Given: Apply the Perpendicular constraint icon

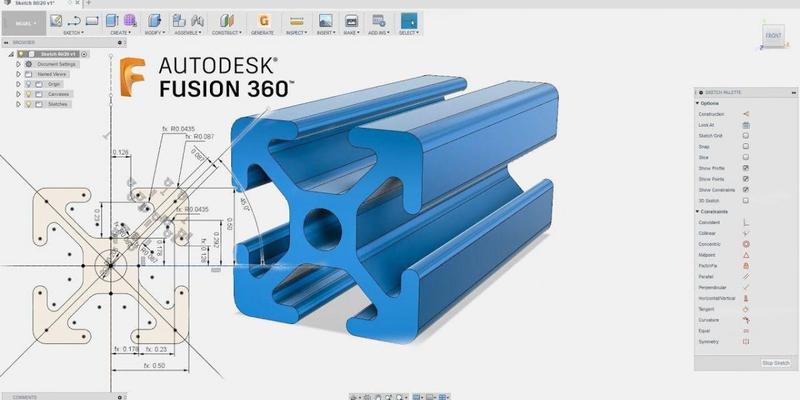Looking at the screenshot, I should 746,287.
